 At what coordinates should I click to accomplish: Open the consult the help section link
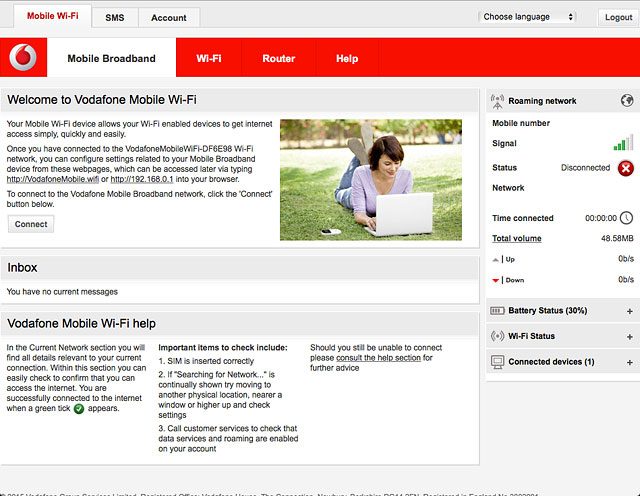click(x=378, y=358)
